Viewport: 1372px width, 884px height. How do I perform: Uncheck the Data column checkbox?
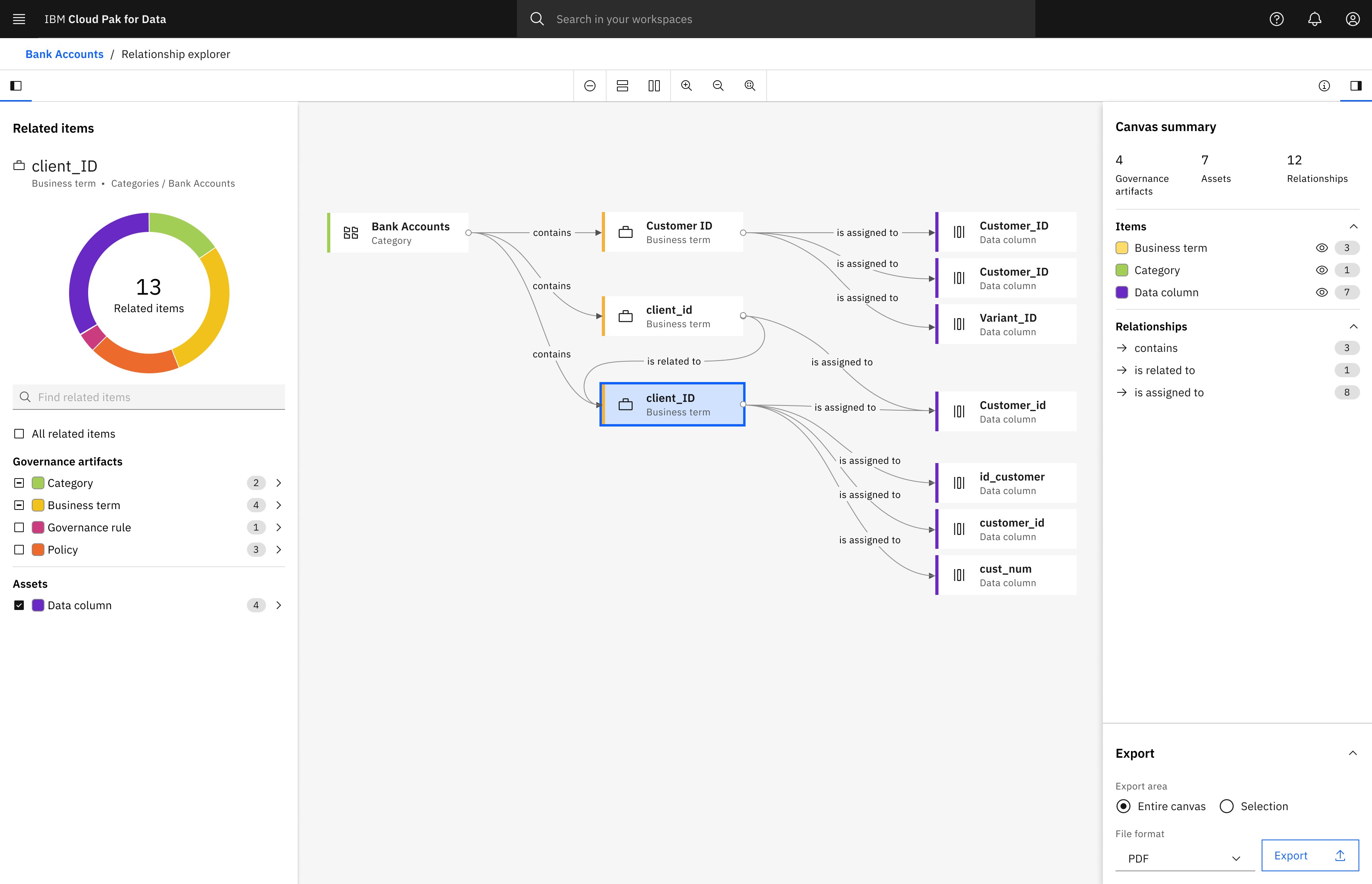(19, 605)
